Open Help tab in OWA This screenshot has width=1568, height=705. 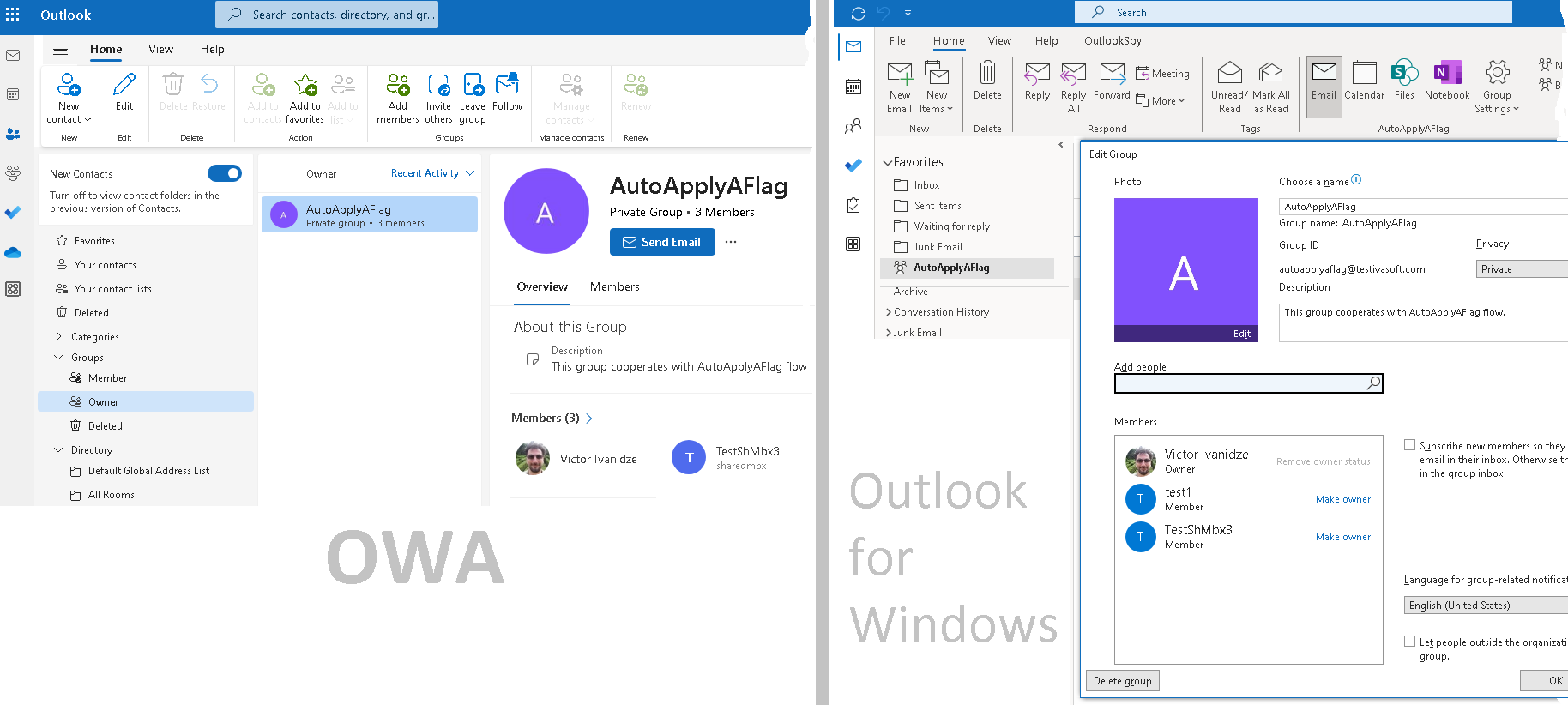(x=213, y=50)
